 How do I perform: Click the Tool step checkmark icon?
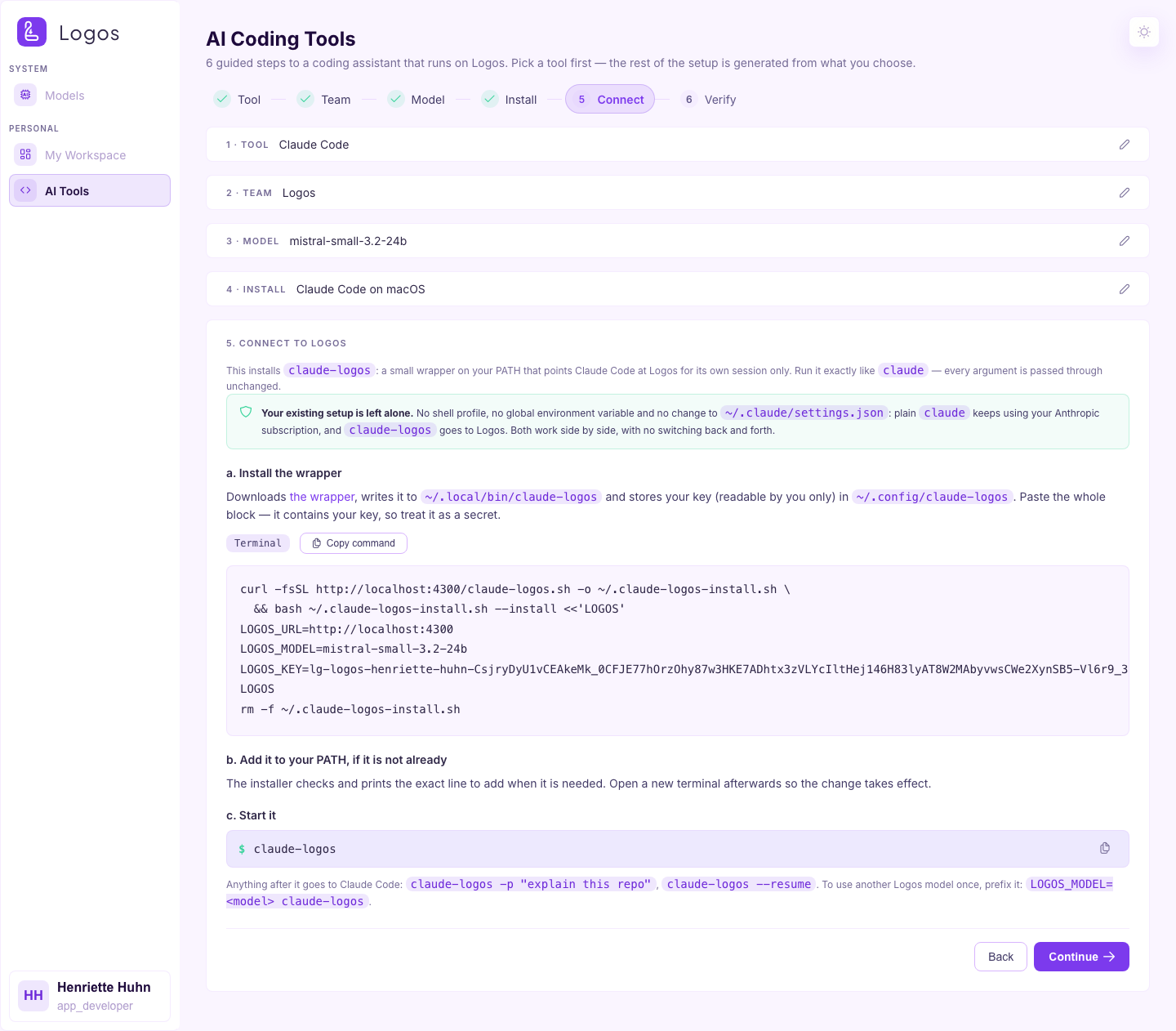pos(222,99)
